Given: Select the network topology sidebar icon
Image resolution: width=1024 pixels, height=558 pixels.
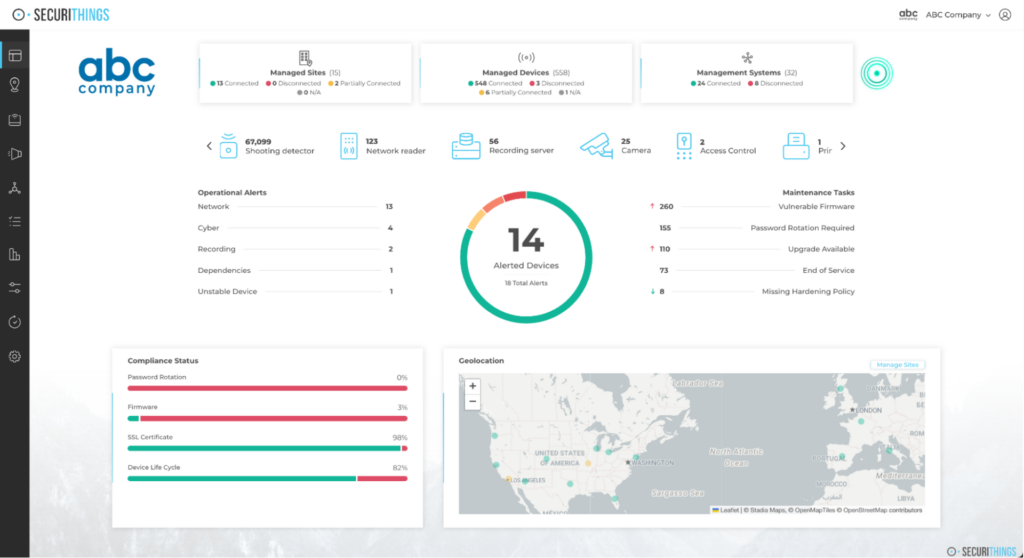Looking at the screenshot, I should click(14, 188).
